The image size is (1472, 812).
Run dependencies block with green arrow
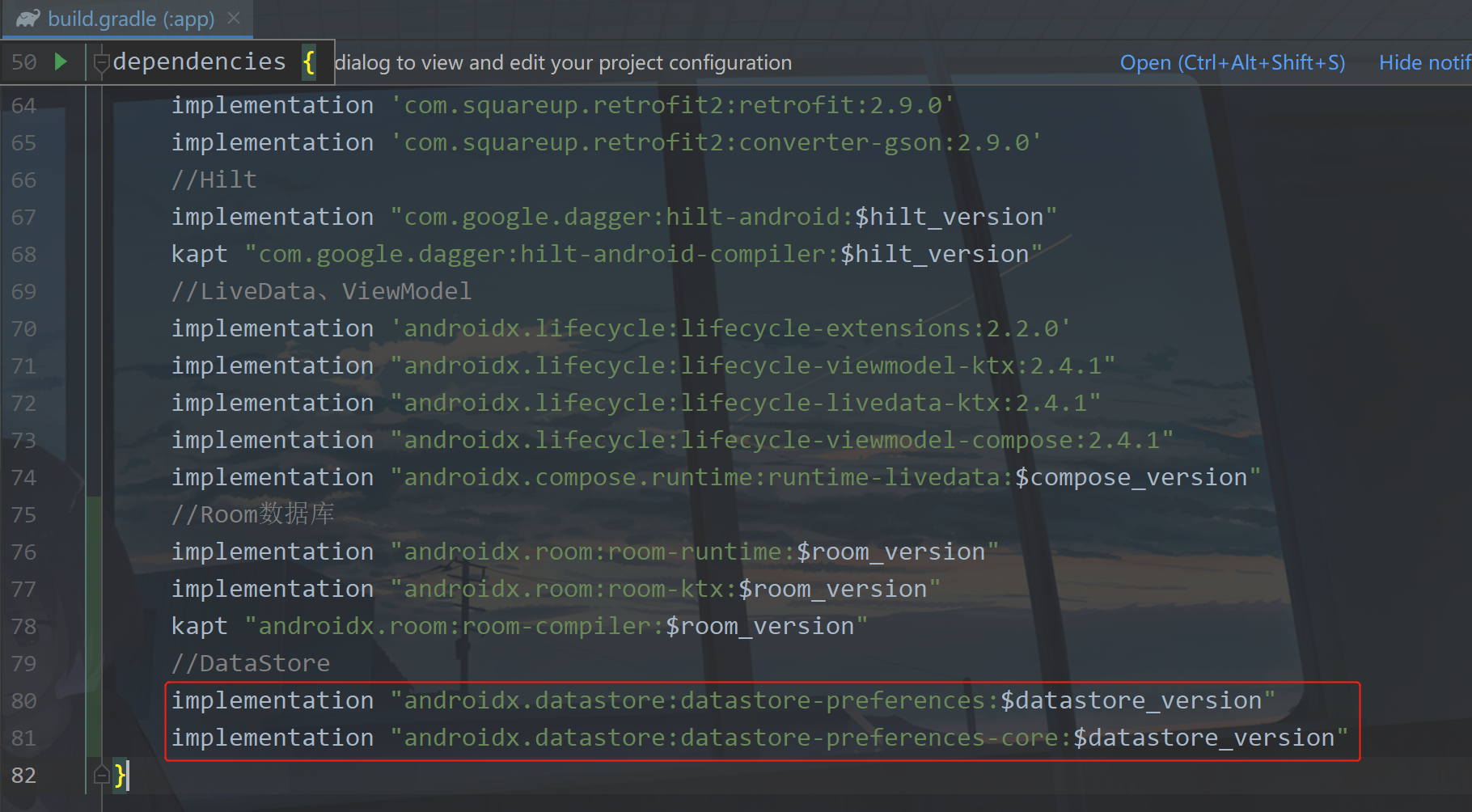coord(61,61)
